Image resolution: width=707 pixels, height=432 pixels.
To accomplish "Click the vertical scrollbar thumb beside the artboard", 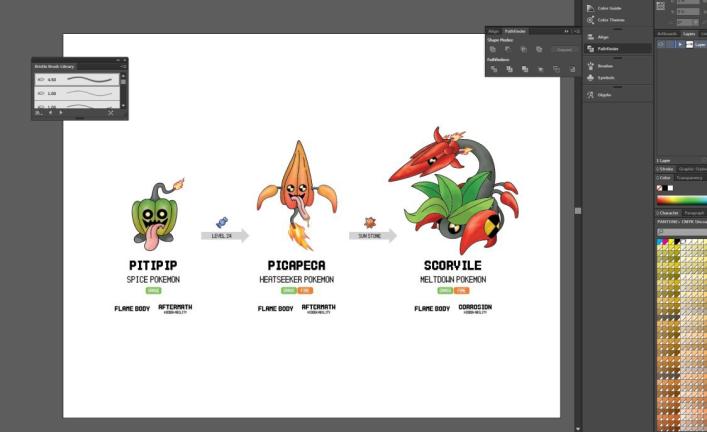I will 578,211.
